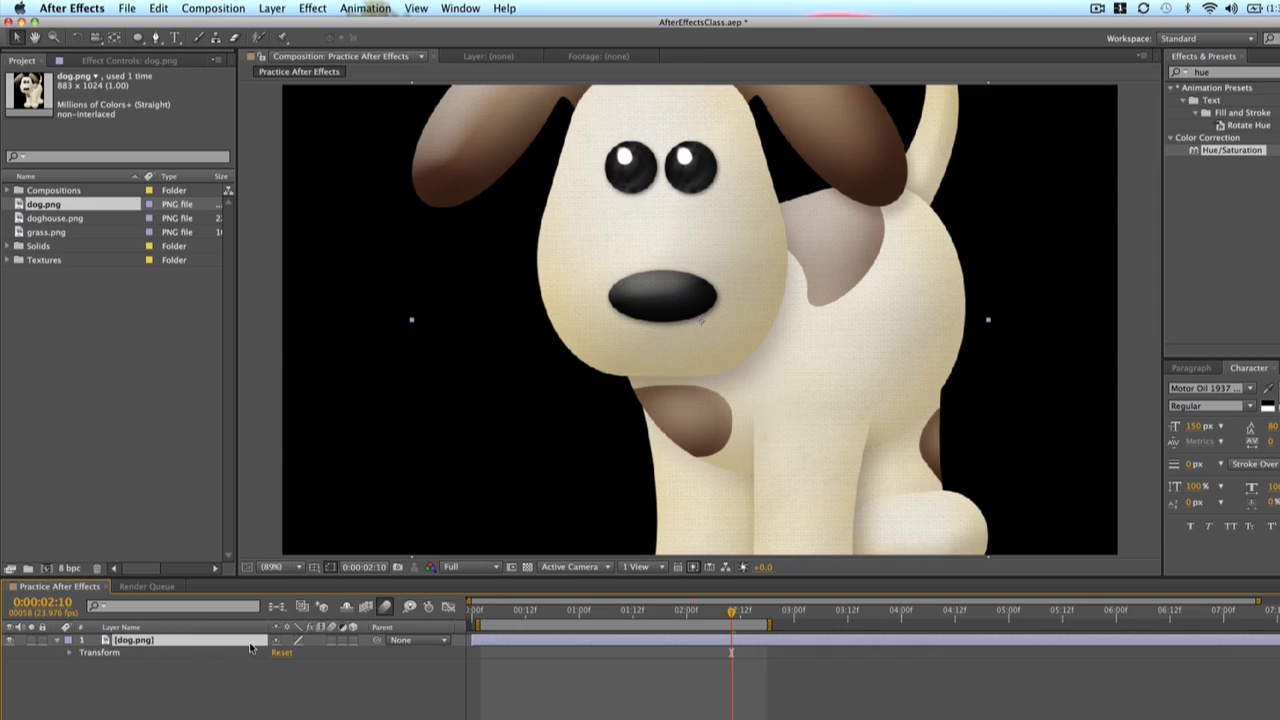1280x720 pixels.
Task: Toggle the shy layers hide switch
Action: tap(346, 606)
